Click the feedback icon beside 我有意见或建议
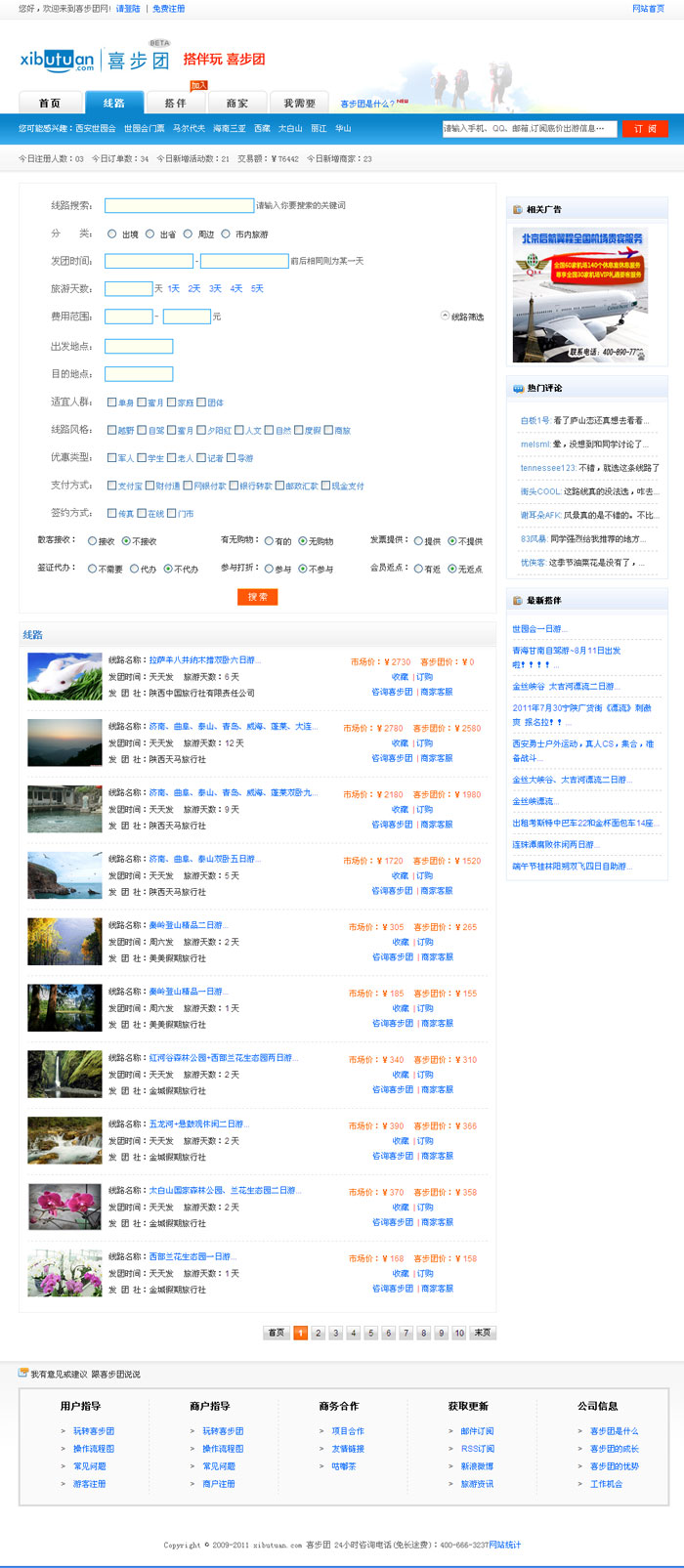Image resolution: width=684 pixels, height=1568 pixels. pyautogui.click(x=23, y=1373)
